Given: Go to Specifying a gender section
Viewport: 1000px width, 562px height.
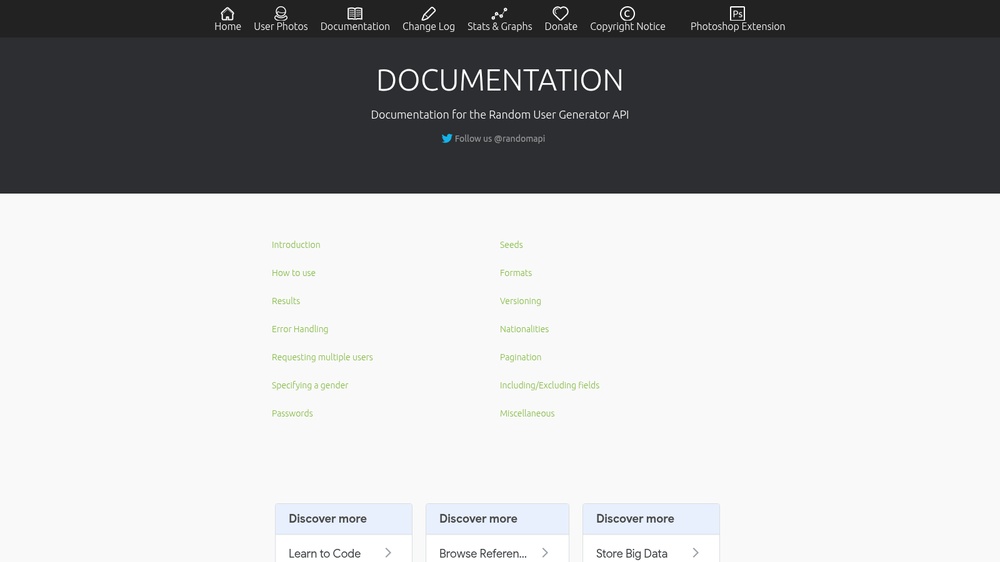Looking at the screenshot, I should tap(310, 385).
